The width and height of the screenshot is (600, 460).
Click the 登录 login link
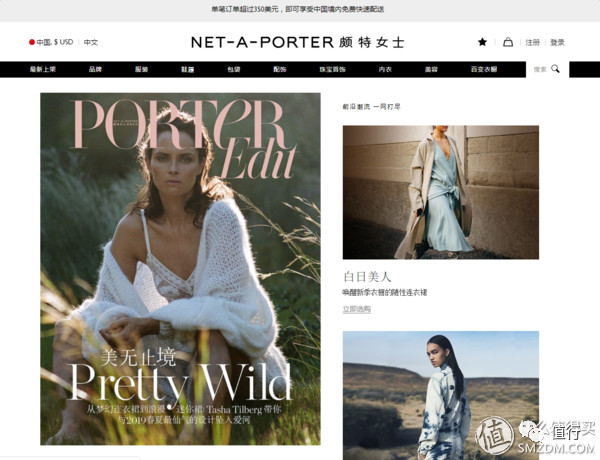558,42
